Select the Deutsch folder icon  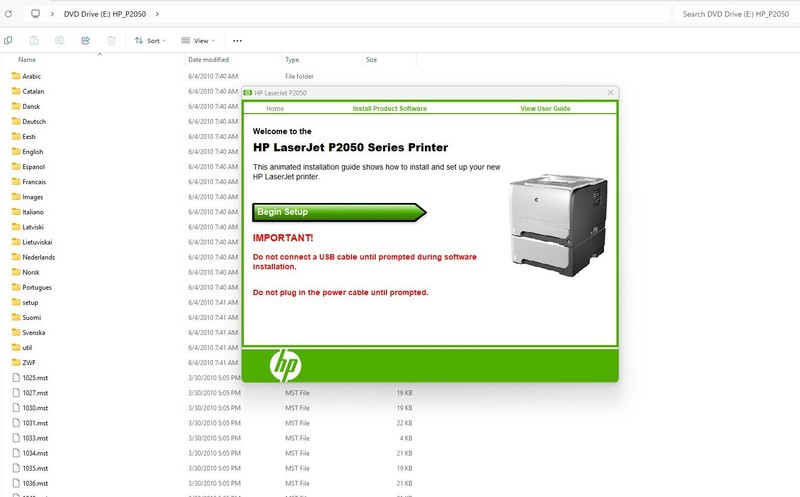[x=16, y=121]
